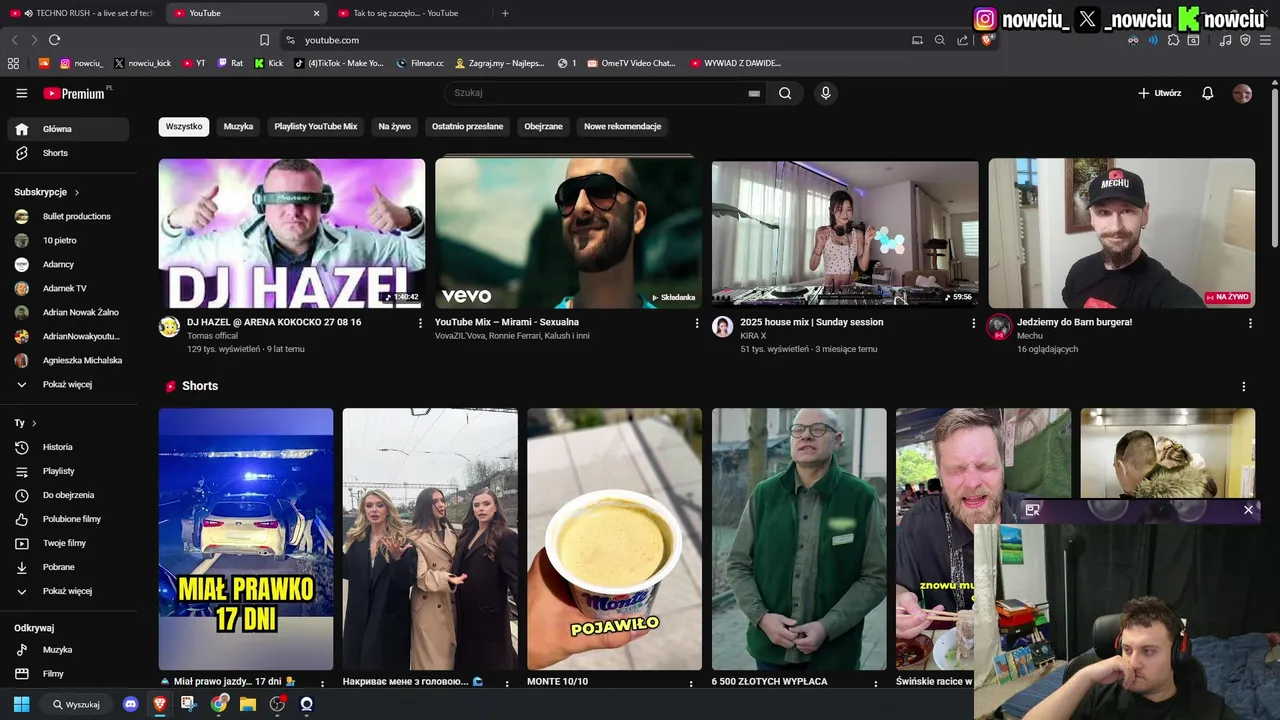Open the YouTube hamburger guide menu
The image size is (1280, 720).
tap(21, 93)
